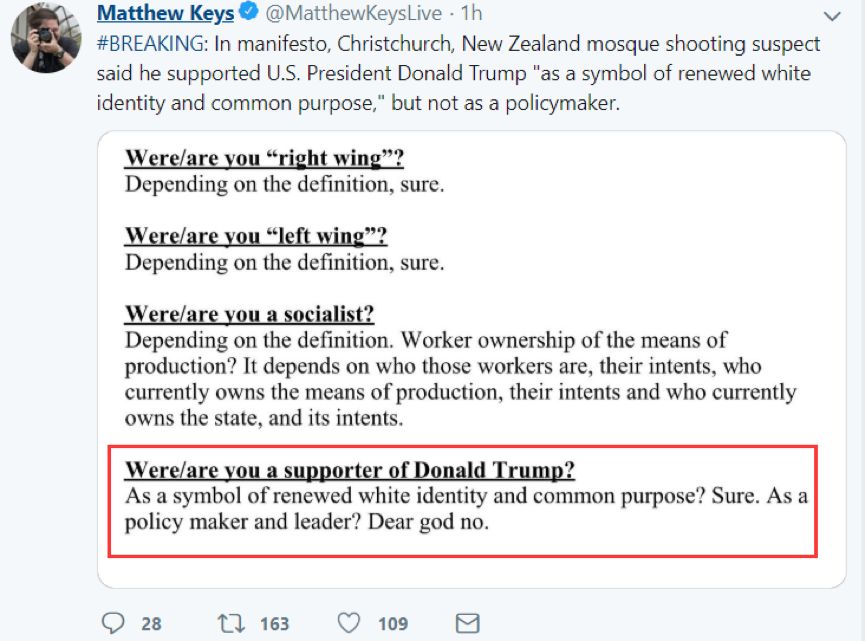Click the envelope direct message icon

click(467, 623)
